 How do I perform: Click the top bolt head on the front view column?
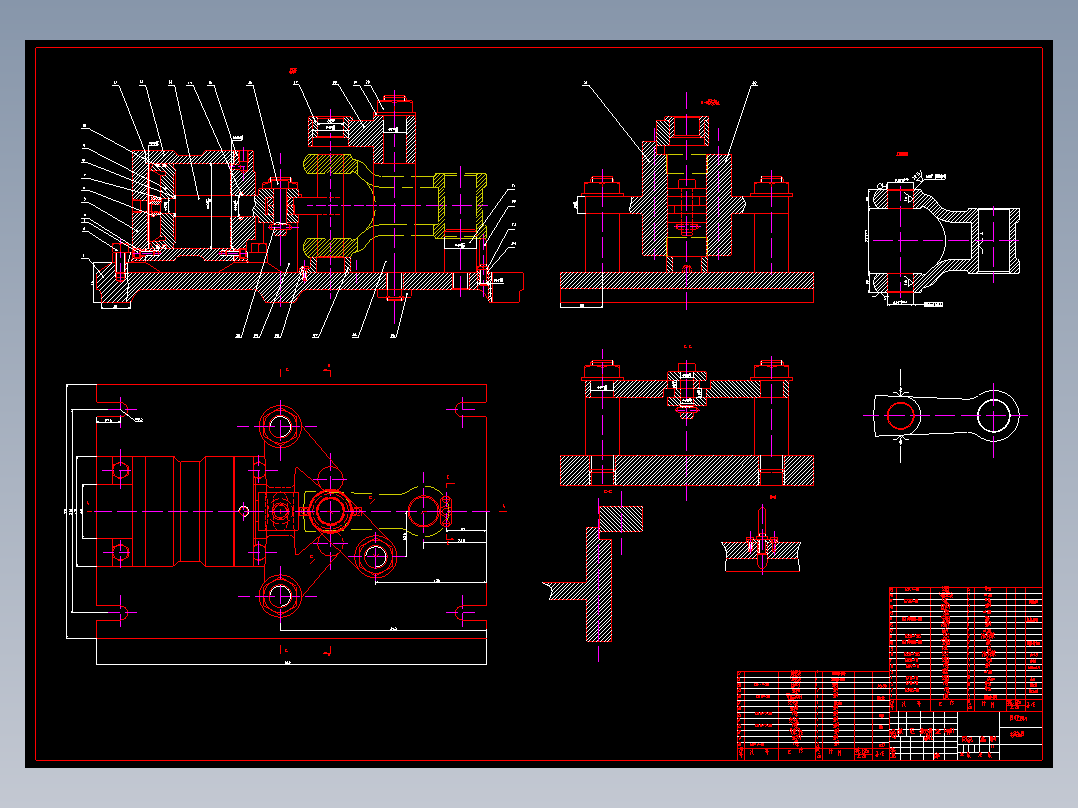395,104
